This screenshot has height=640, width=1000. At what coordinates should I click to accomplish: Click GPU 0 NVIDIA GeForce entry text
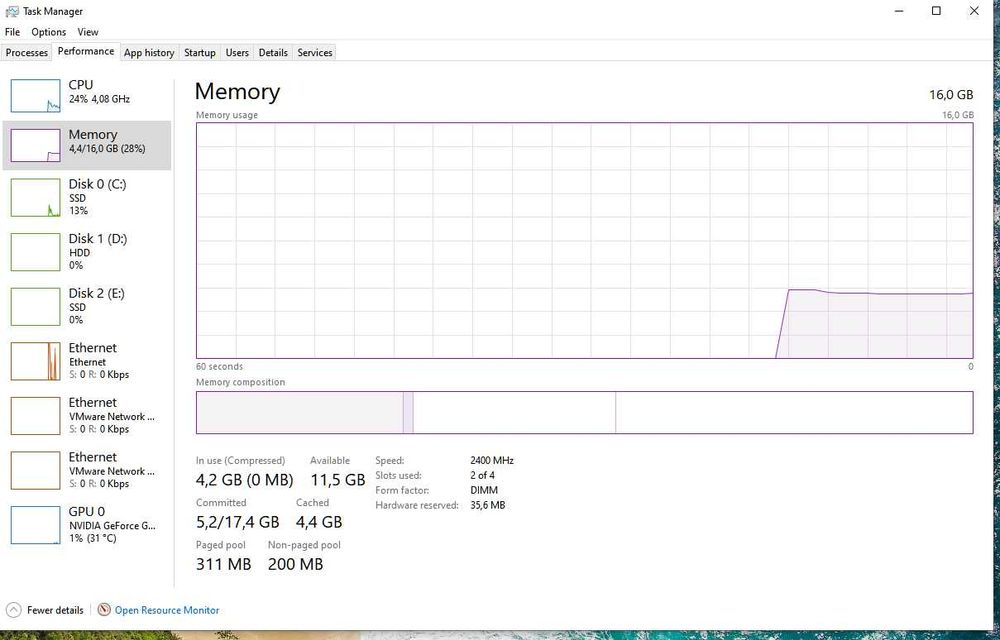tap(112, 525)
